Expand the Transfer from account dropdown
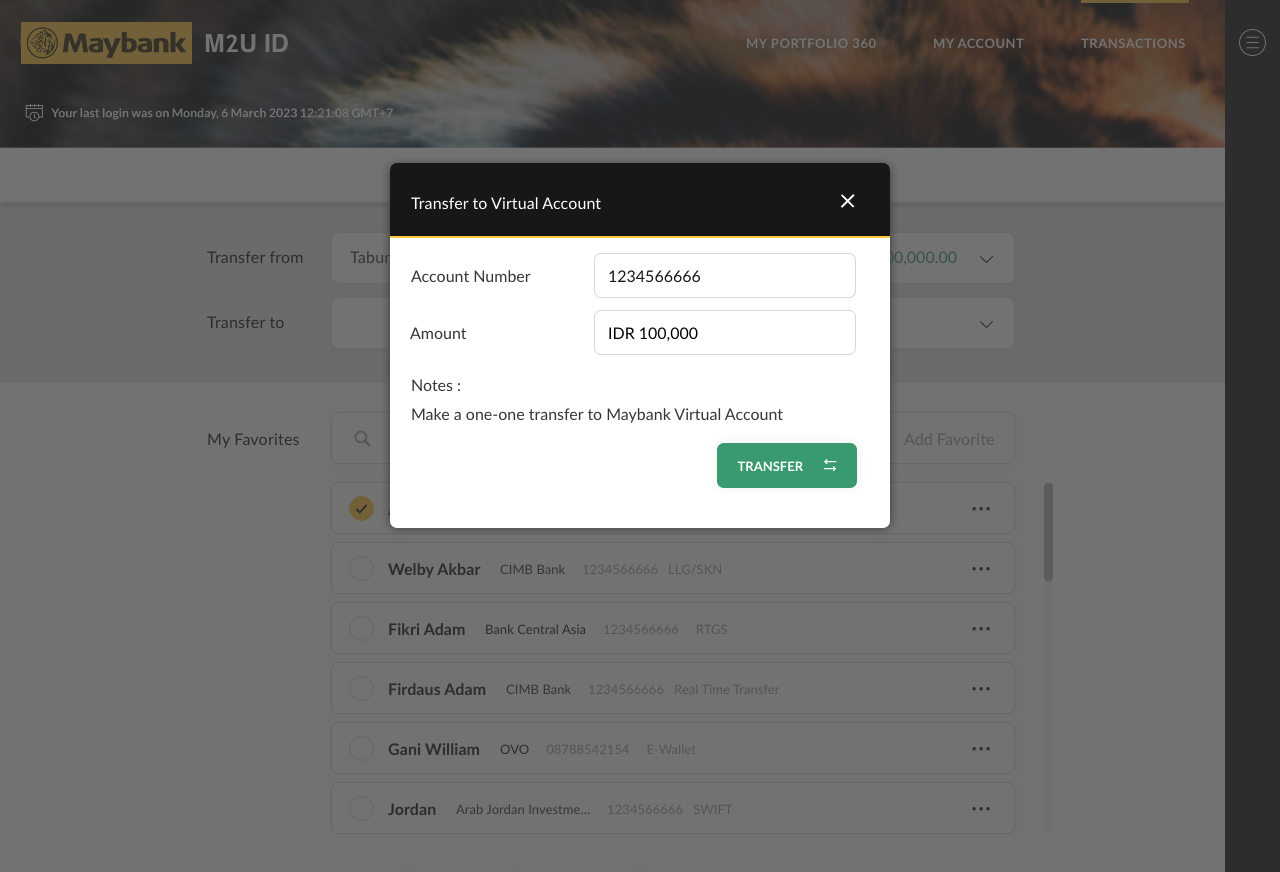The image size is (1280, 872). (986, 257)
